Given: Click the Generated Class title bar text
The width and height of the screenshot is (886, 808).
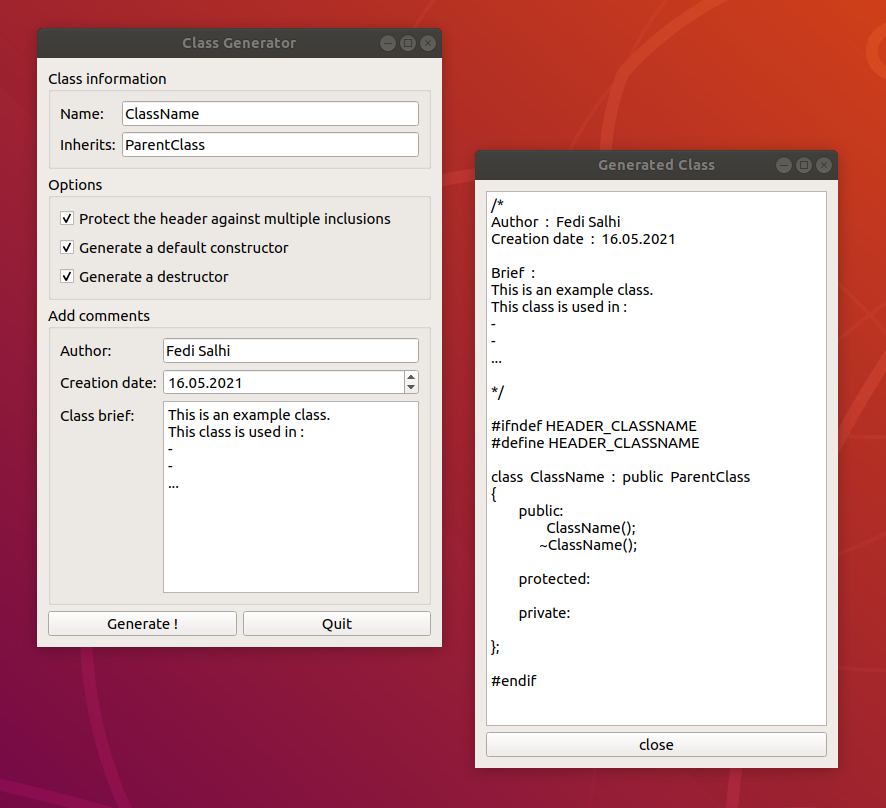Looking at the screenshot, I should [x=657, y=165].
